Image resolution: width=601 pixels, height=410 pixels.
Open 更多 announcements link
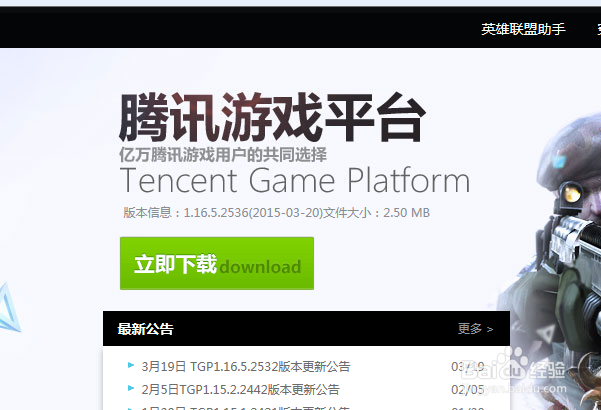click(475, 329)
